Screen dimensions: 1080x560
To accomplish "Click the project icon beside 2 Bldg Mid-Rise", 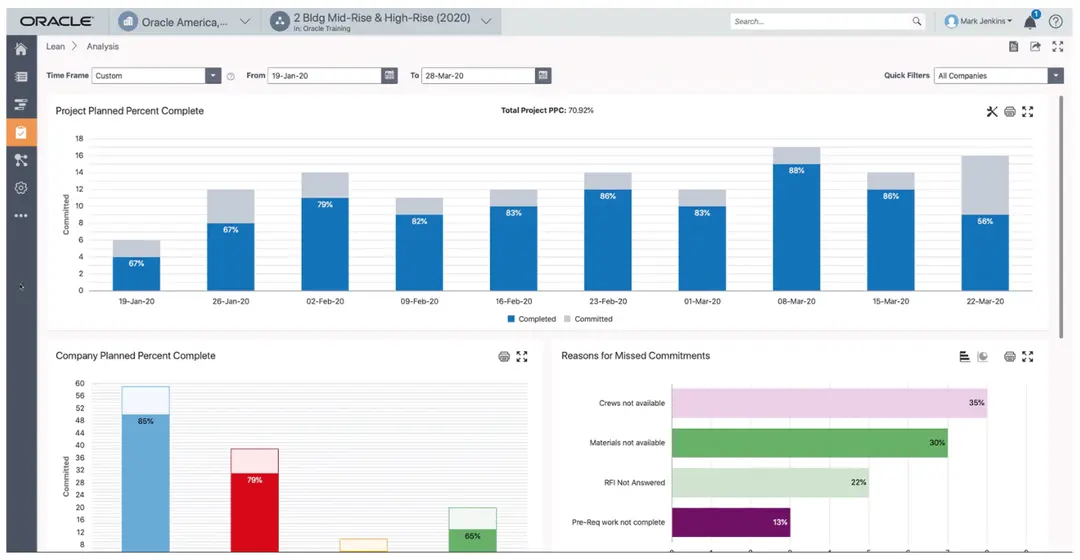I will click(x=280, y=21).
